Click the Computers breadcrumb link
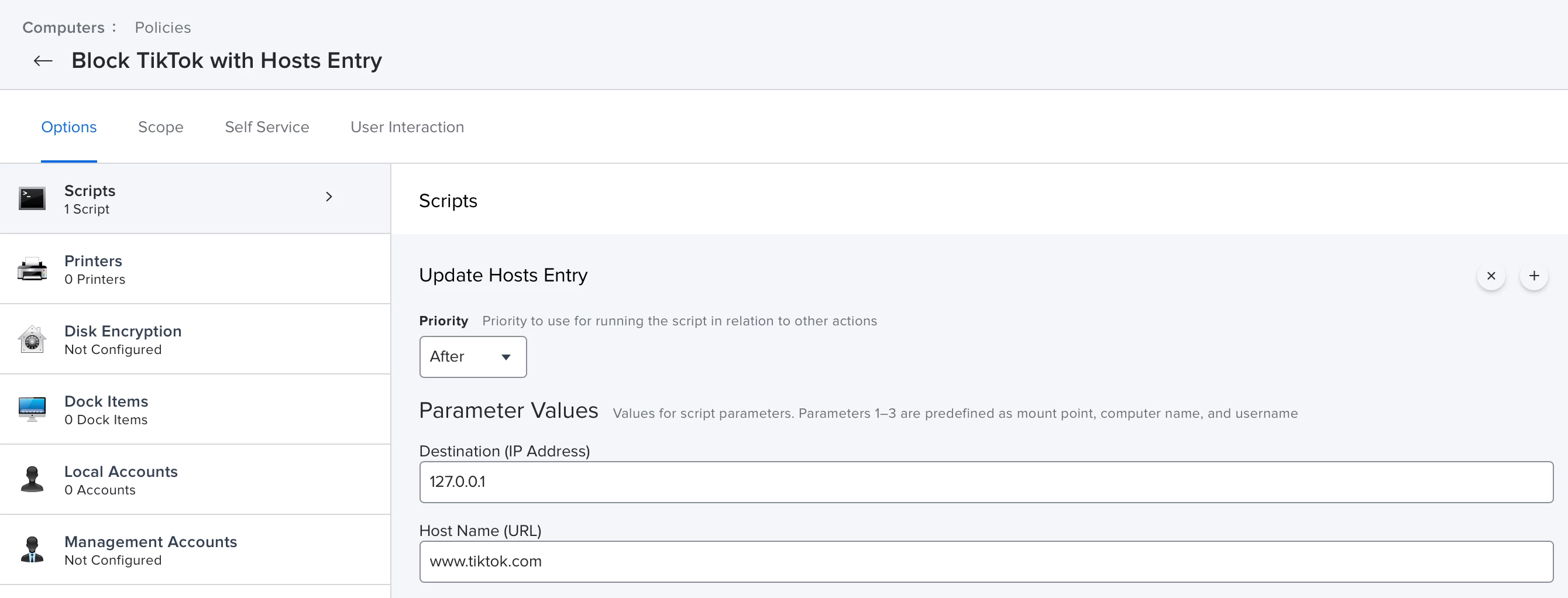Image resolution: width=1568 pixels, height=598 pixels. point(63,28)
